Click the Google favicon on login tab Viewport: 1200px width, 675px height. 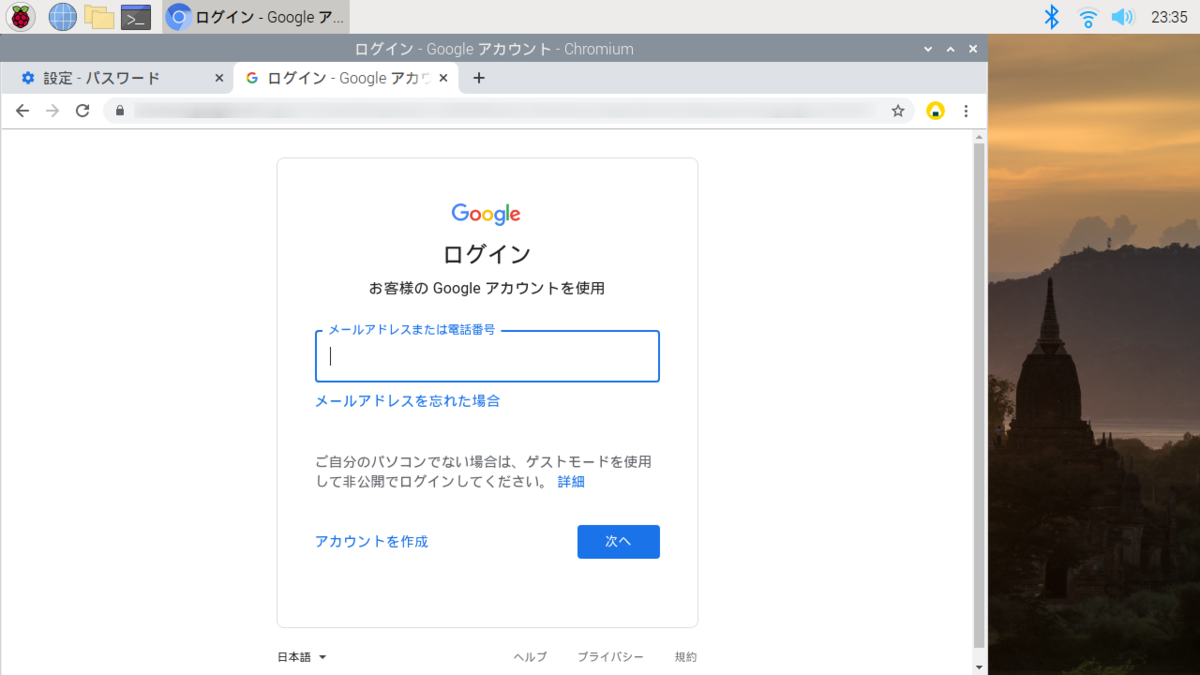(252, 78)
